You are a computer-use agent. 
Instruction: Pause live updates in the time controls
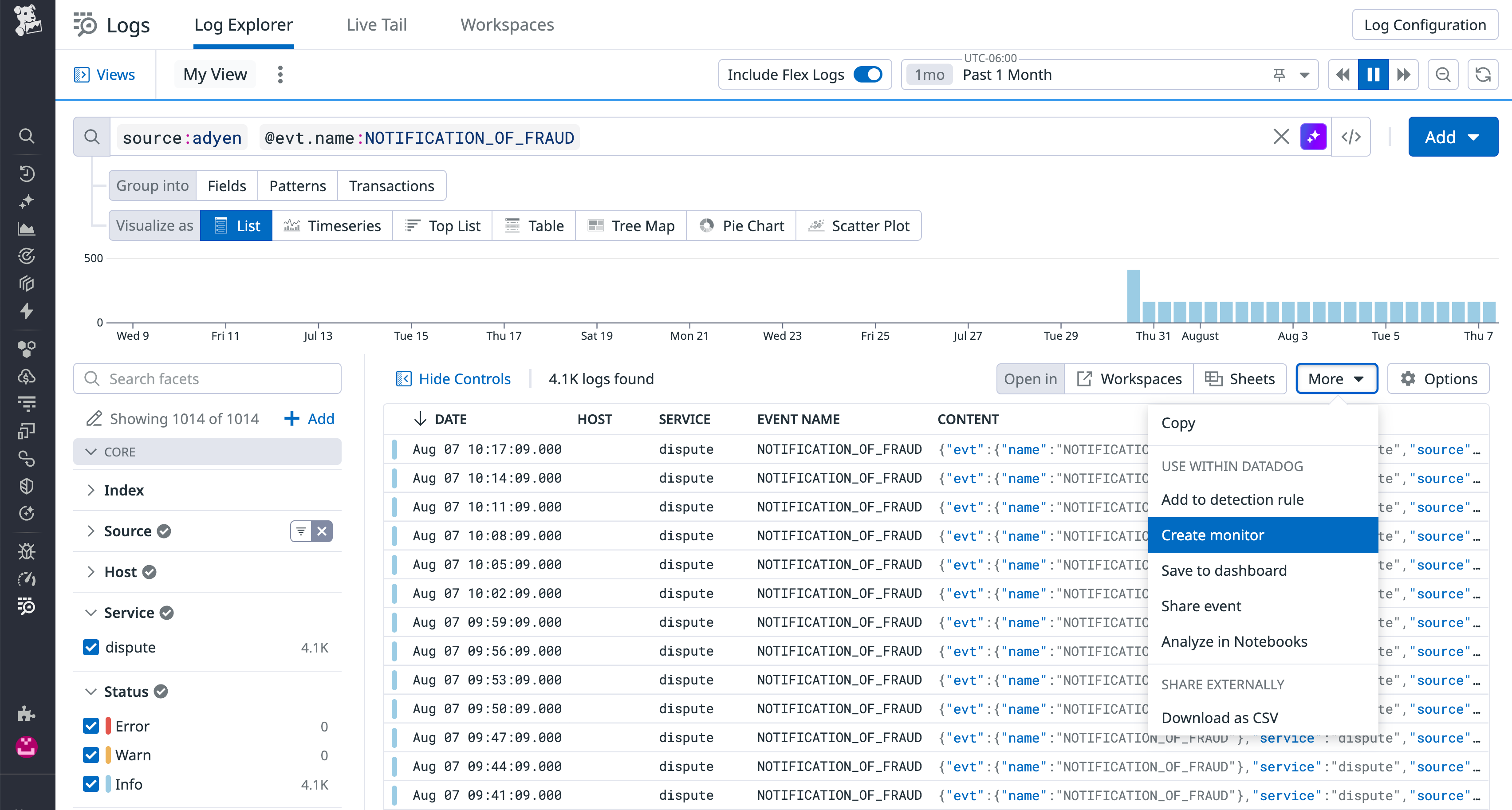[1373, 75]
